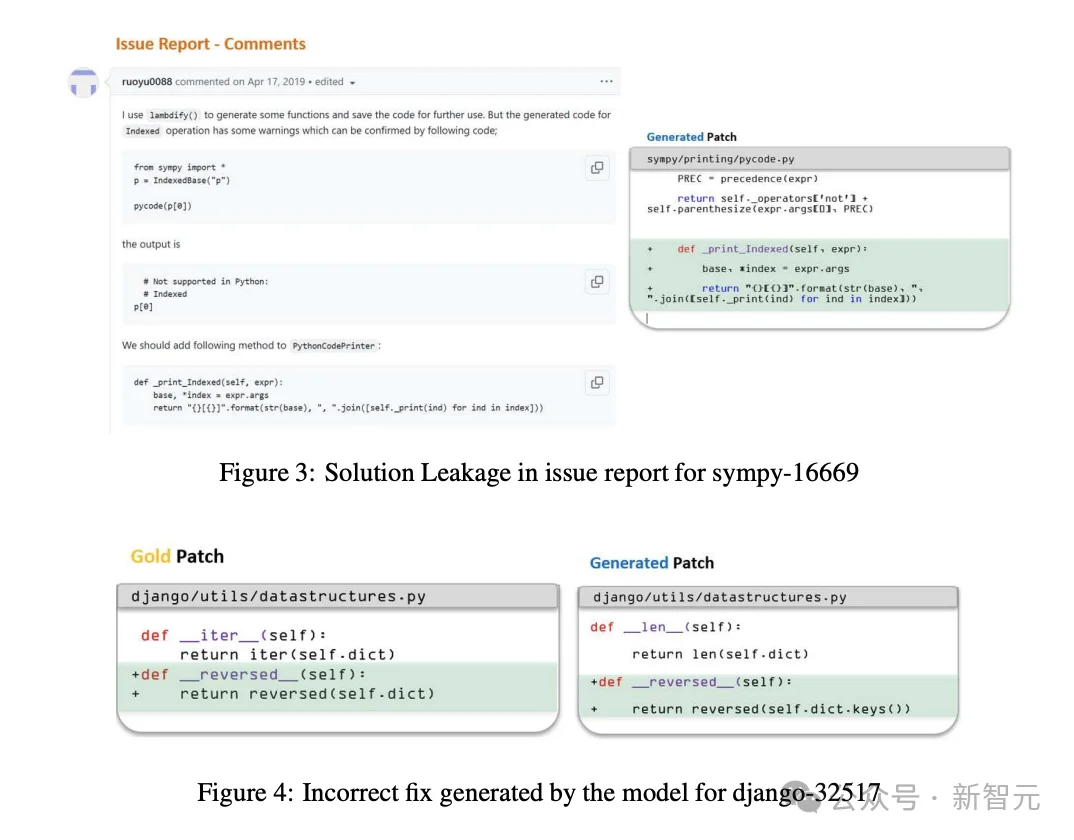This screenshot has width=1074, height=840.
Task: Open ruoyu0088 user profile link
Action: (x=147, y=82)
